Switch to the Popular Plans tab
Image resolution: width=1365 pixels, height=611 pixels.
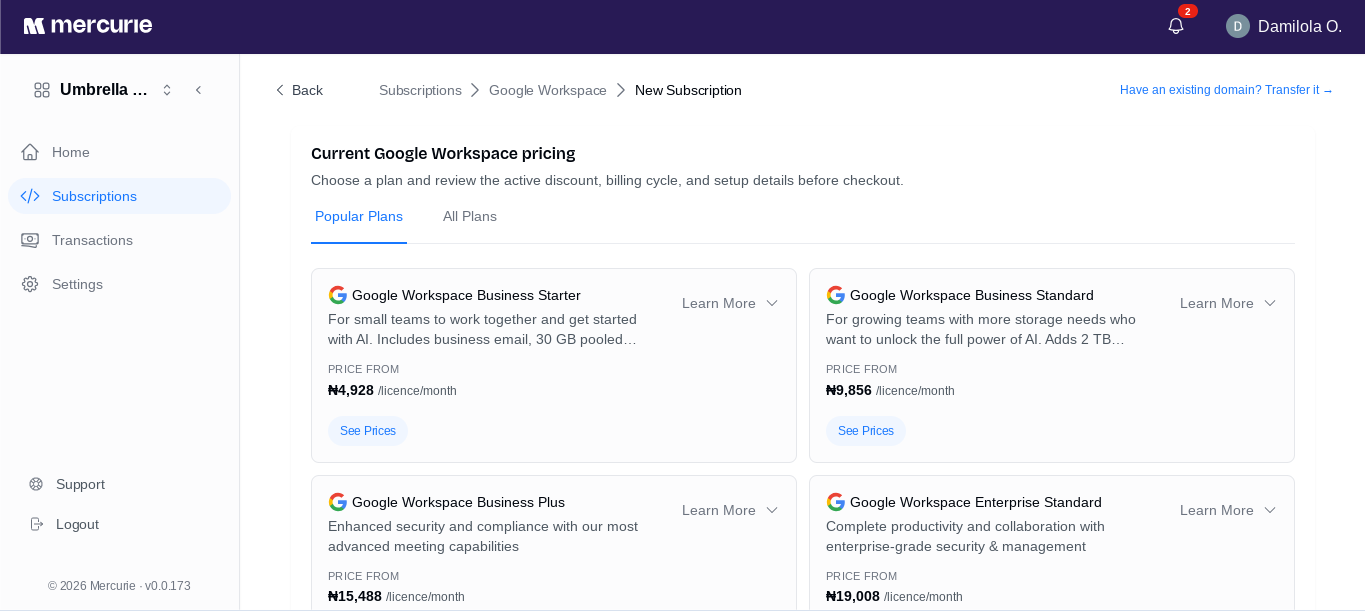pyautogui.click(x=359, y=217)
